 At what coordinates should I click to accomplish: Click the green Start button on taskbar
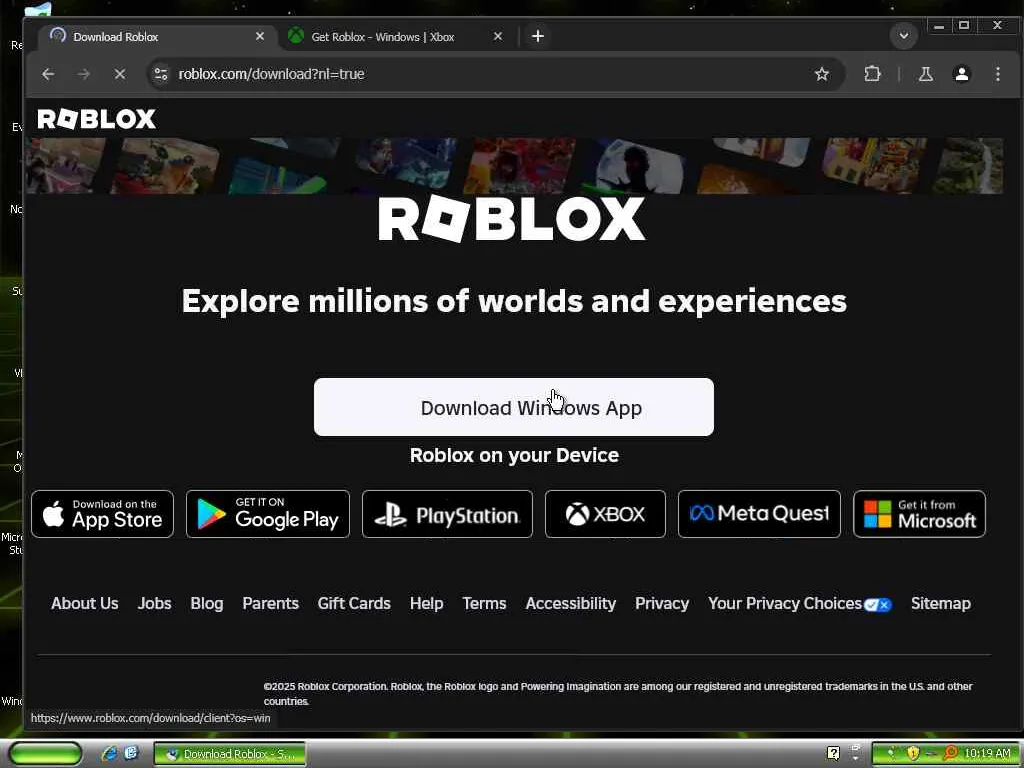click(46, 754)
